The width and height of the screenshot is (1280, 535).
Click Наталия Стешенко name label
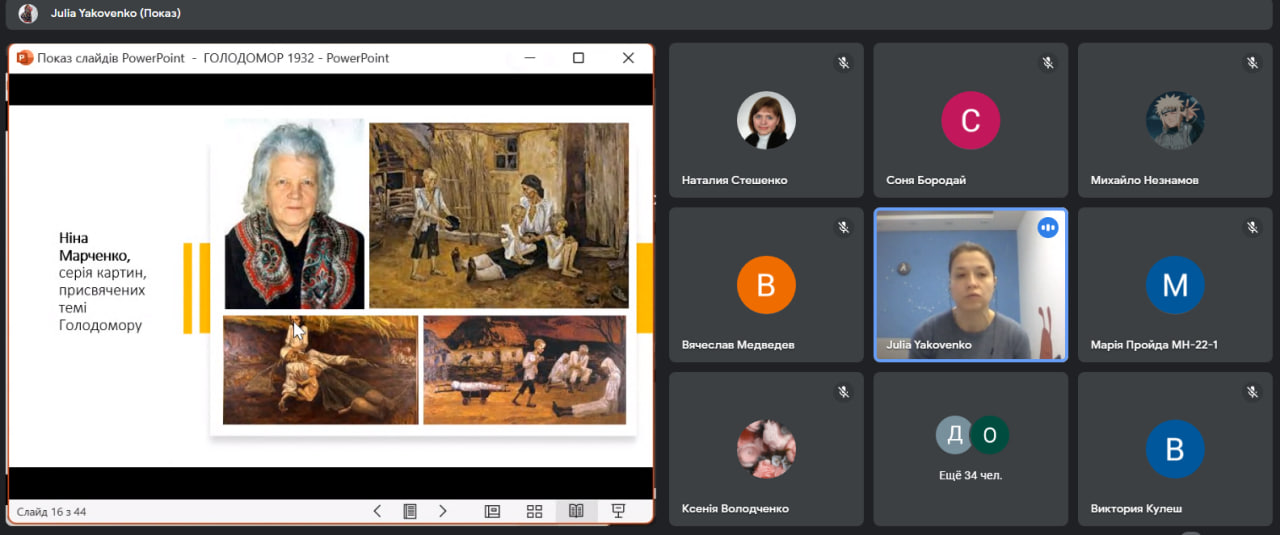click(734, 180)
